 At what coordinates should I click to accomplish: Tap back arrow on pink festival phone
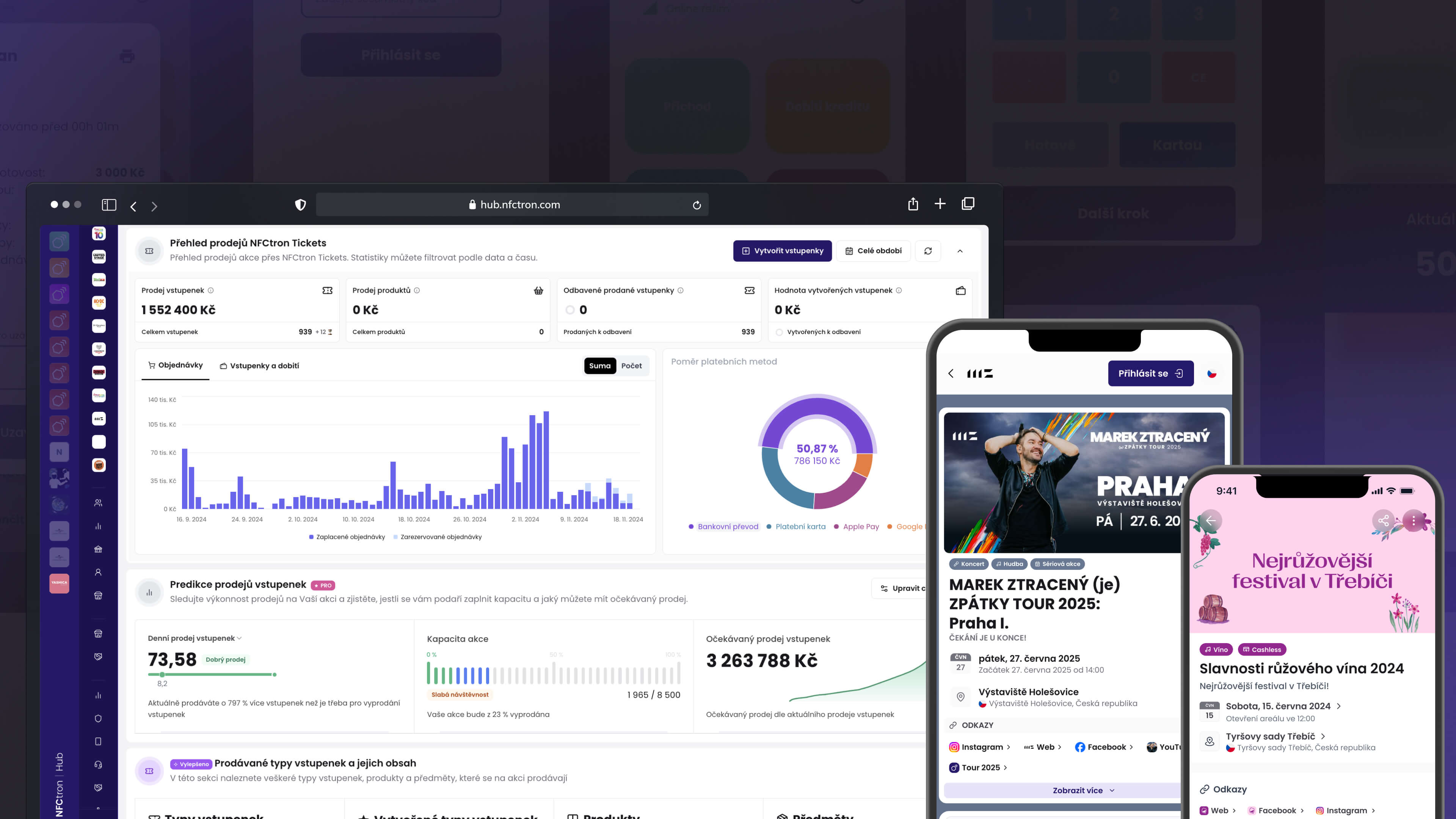point(1211,521)
